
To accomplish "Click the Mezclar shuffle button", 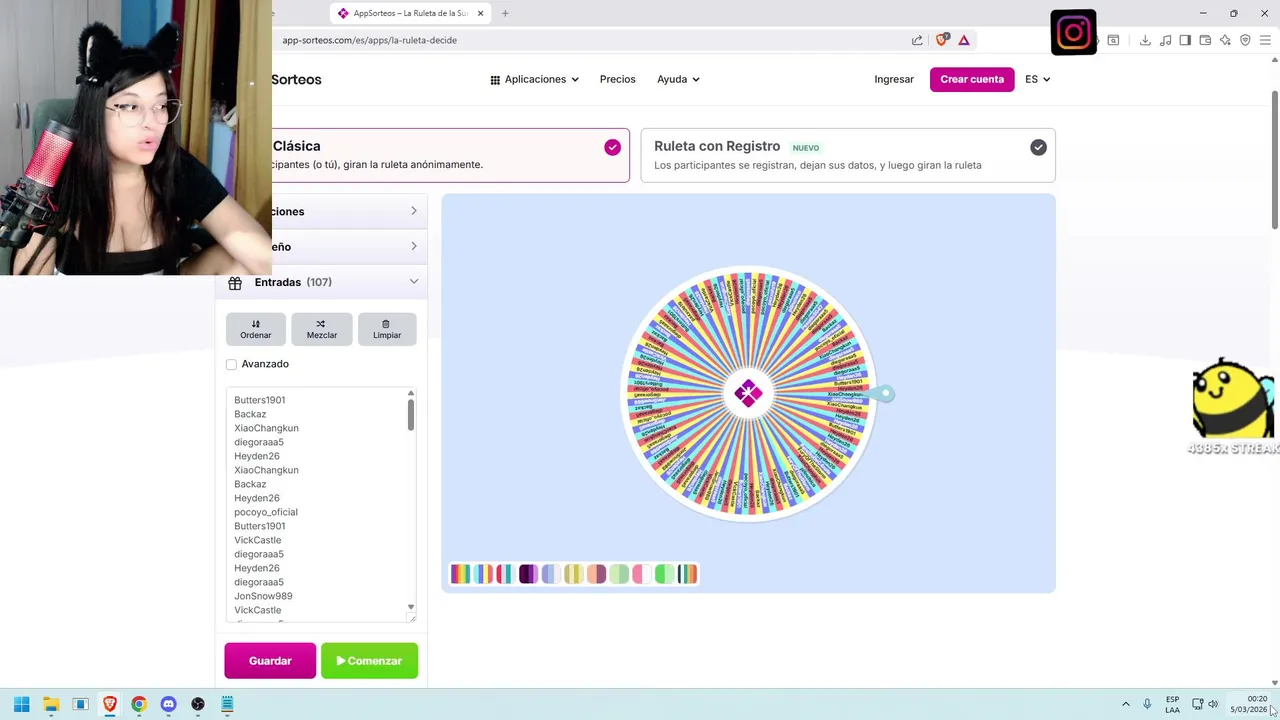I will click(x=322, y=329).
